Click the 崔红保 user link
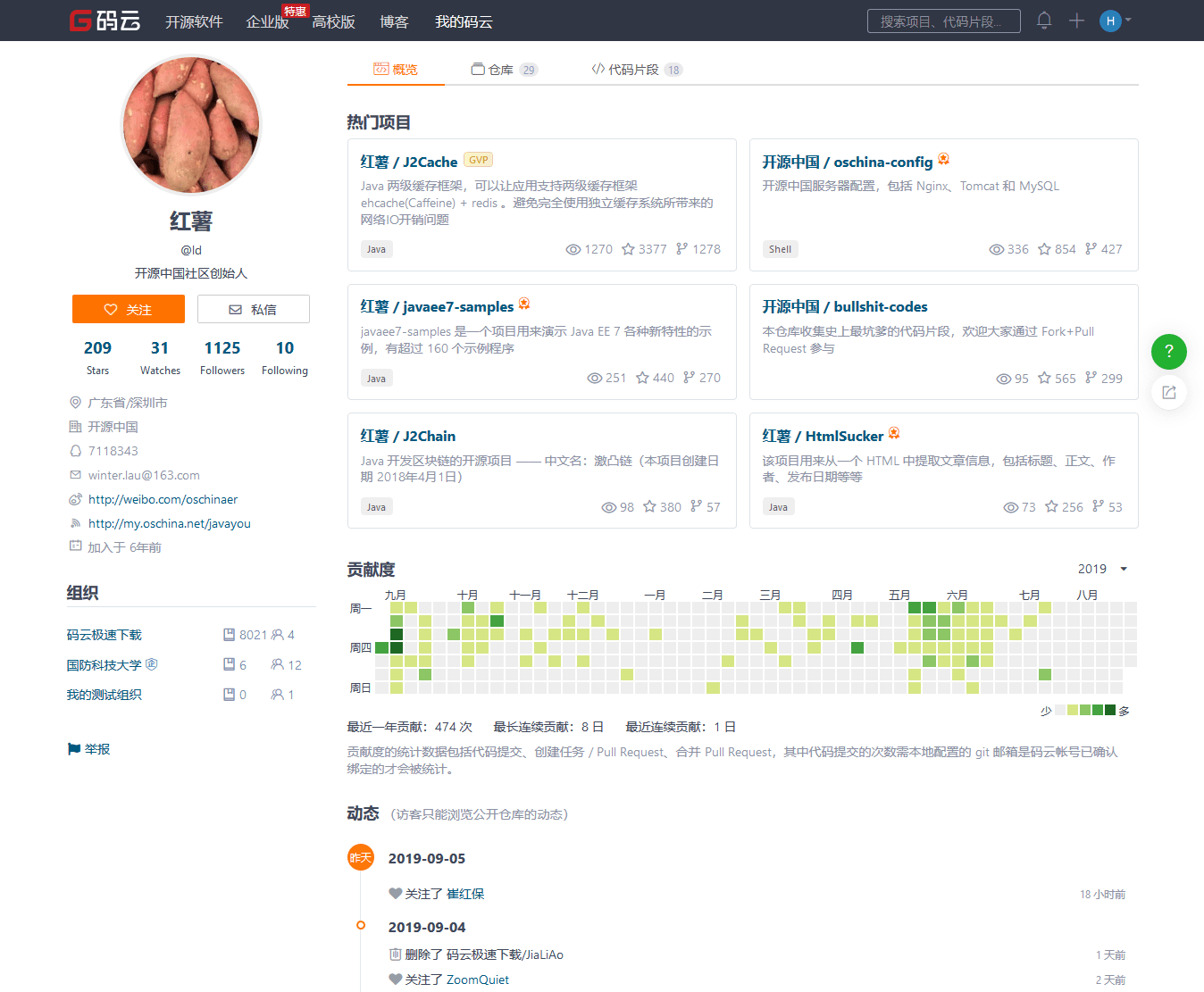The image size is (1204, 992). click(465, 894)
